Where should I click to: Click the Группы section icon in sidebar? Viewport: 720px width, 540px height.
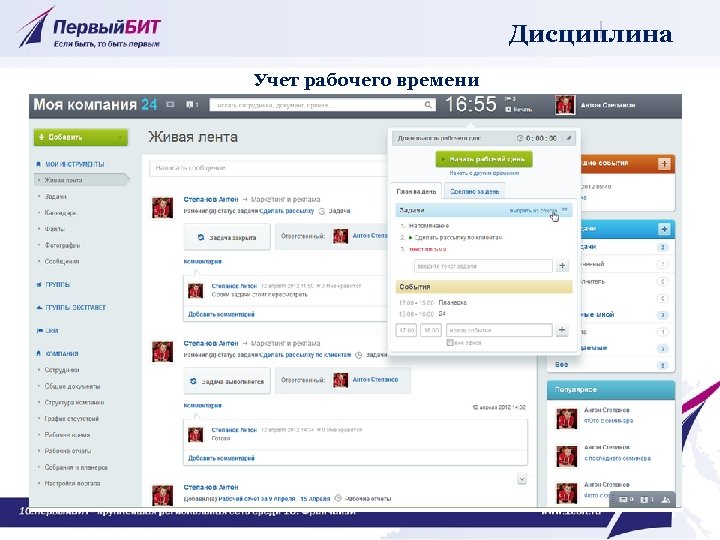click(x=39, y=285)
